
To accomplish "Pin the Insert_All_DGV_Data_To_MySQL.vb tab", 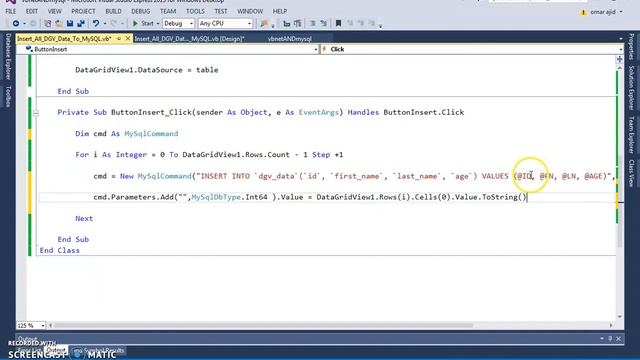I will coord(119,38).
